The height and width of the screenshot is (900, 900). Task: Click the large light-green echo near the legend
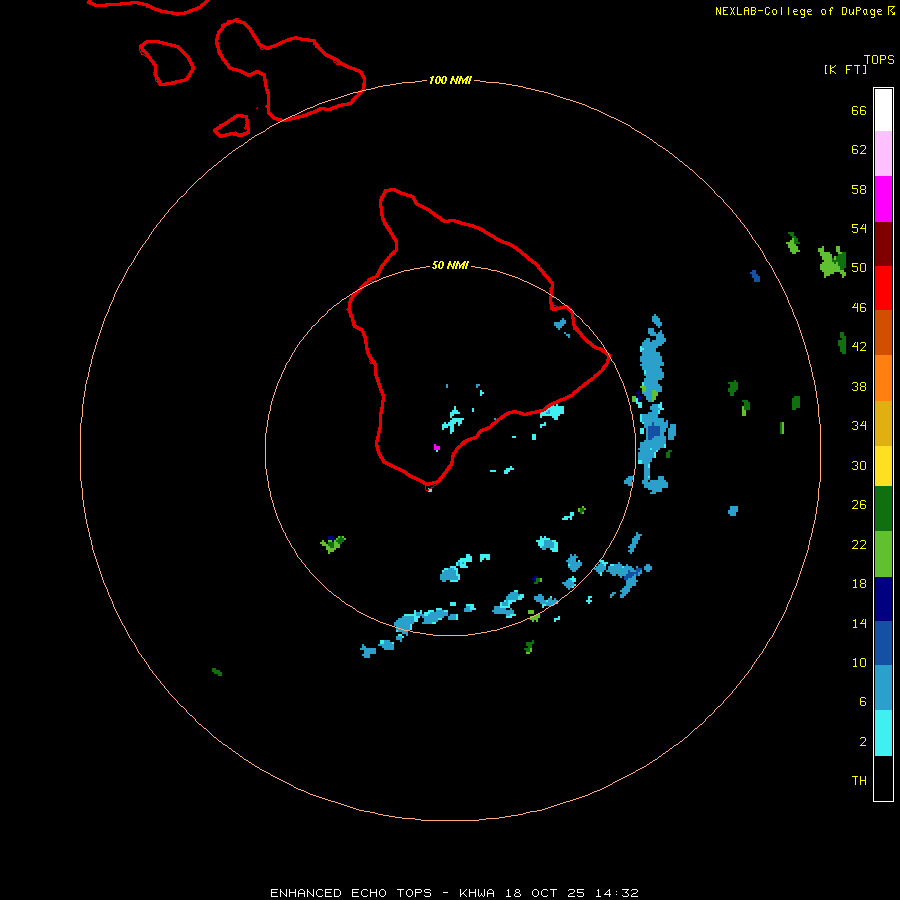pos(832,262)
